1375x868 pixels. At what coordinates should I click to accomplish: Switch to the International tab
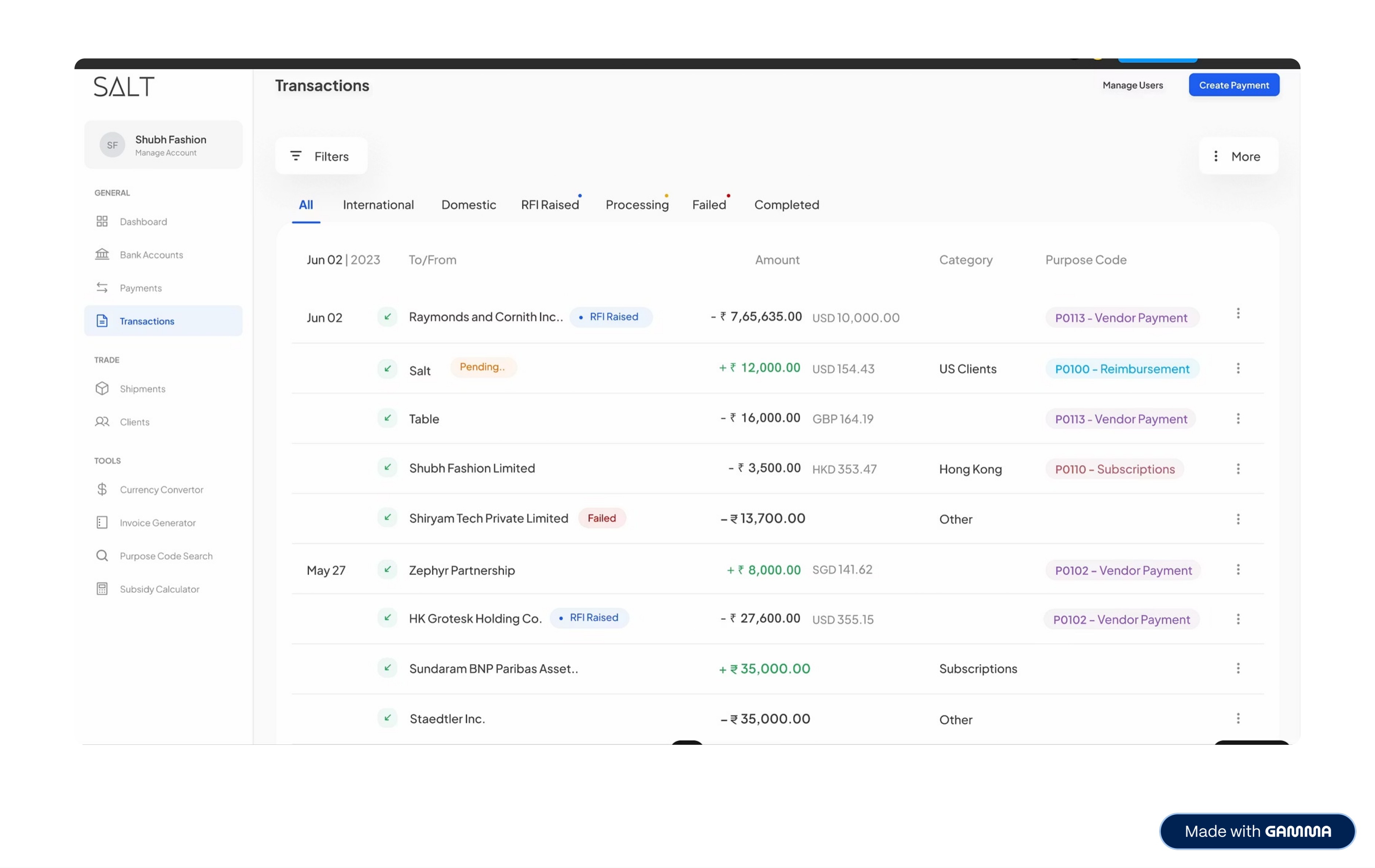pyautogui.click(x=378, y=204)
